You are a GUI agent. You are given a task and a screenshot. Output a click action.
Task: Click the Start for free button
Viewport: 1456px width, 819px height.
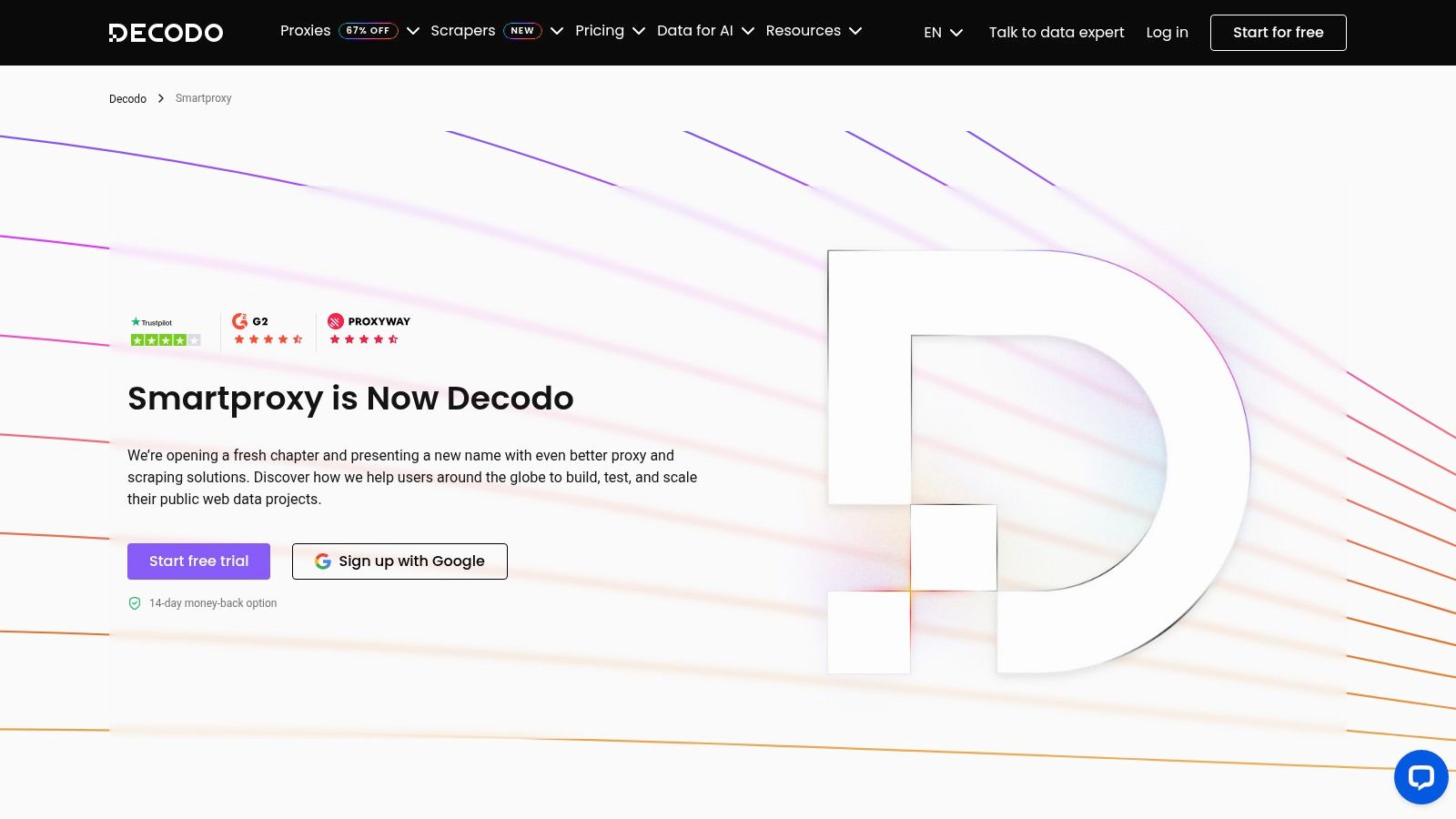(x=1278, y=32)
